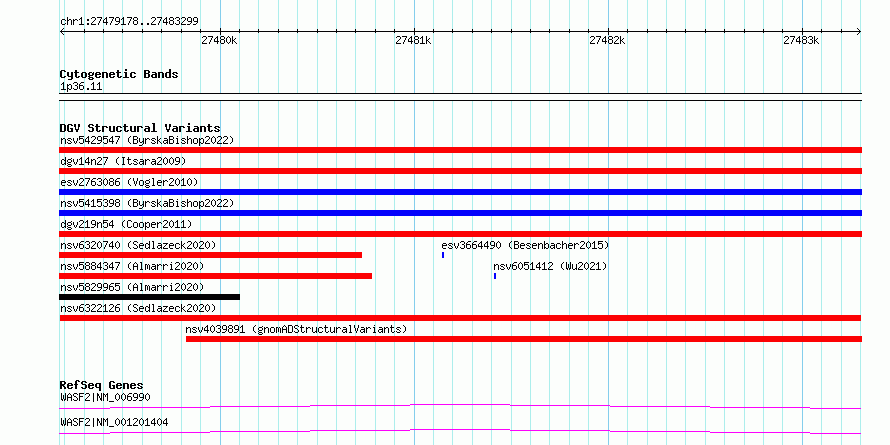Image resolution: width=890 pixels, height=445 pixels.
Task: Click the red bar under nsv6322126
Action: click(x=461, y=318)
